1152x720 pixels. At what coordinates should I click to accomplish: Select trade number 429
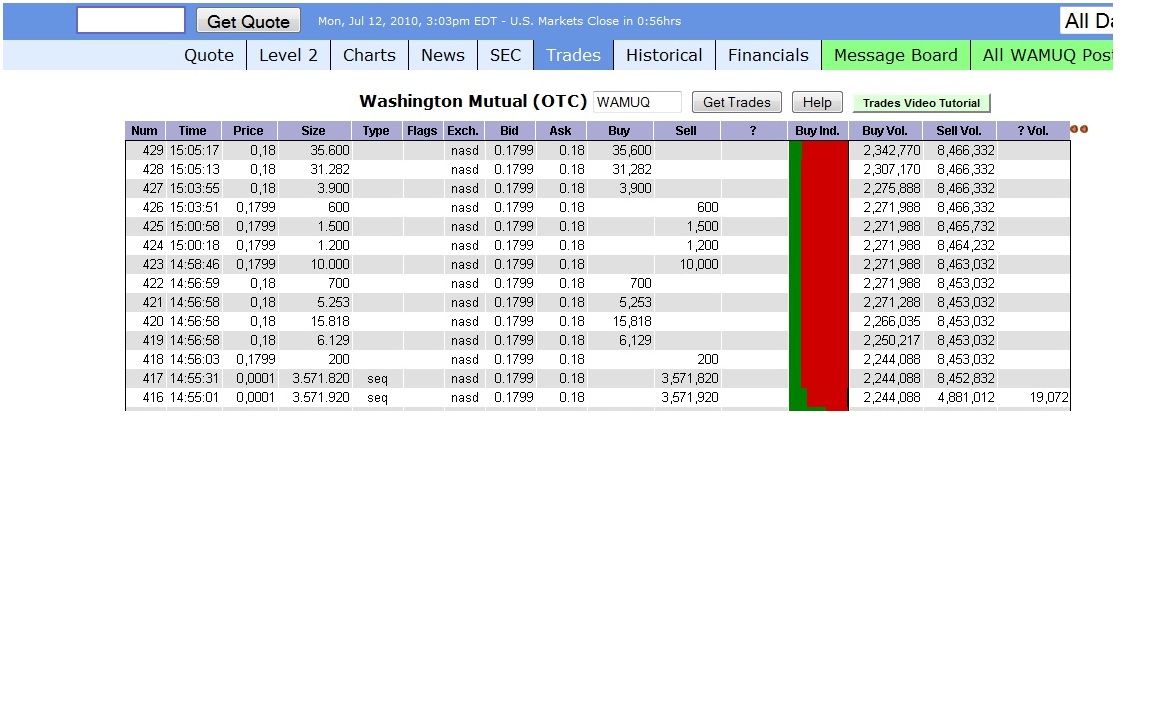pyautogui.click(x=153, y=150)
